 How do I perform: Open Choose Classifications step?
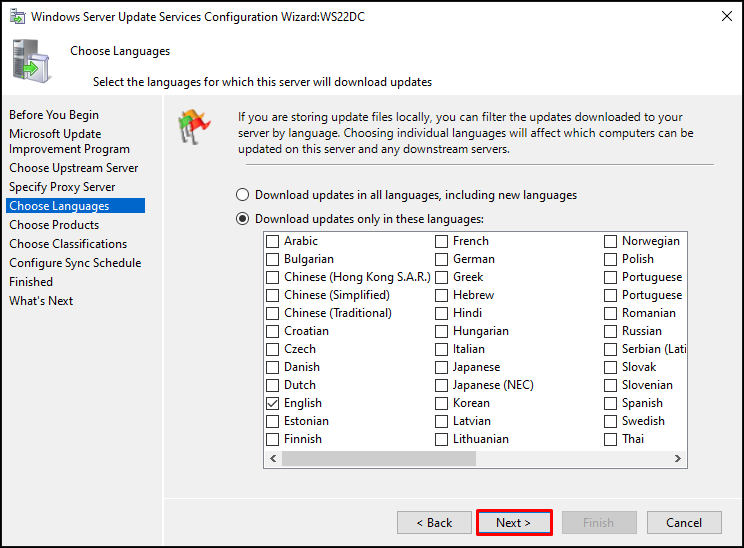click(x=68, y=244)
